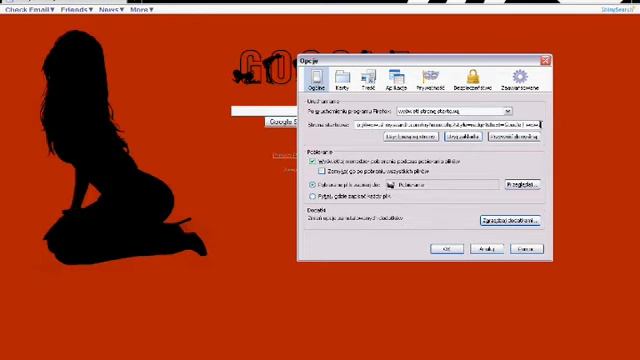Viewport: 640px width, 360px height.
Task: Click the Użyj bieżącej strony button
Action: click(411, 137)
